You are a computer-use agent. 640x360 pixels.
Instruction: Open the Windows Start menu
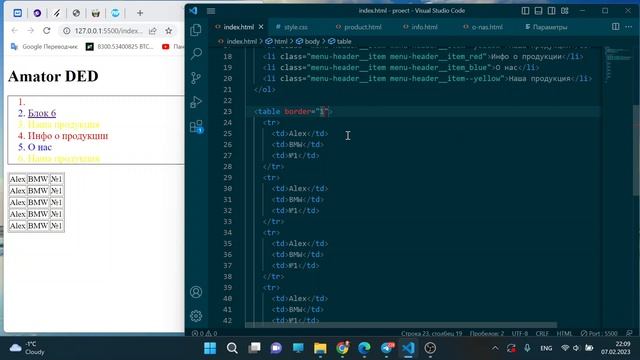click(210, 348)
